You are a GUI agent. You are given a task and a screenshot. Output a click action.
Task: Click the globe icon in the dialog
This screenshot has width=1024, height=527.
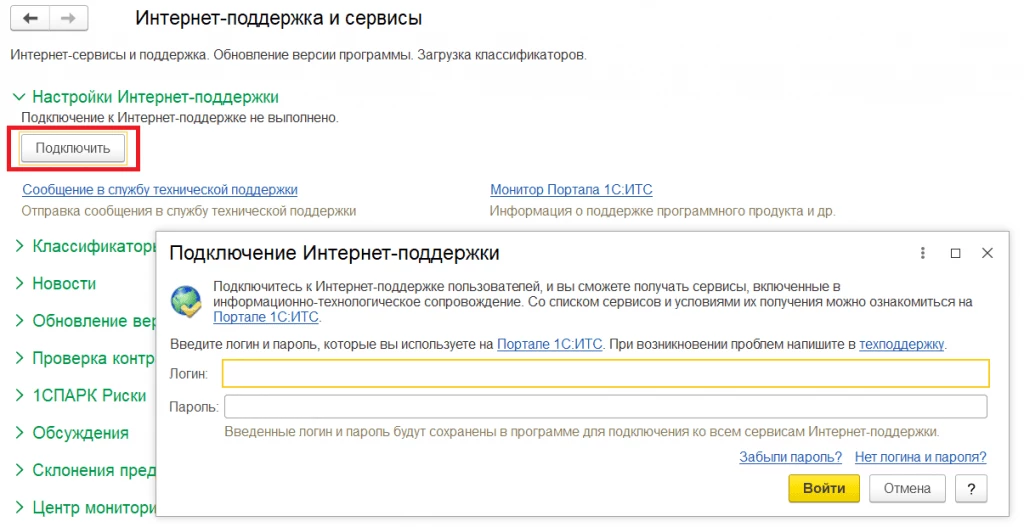(186, 301)
